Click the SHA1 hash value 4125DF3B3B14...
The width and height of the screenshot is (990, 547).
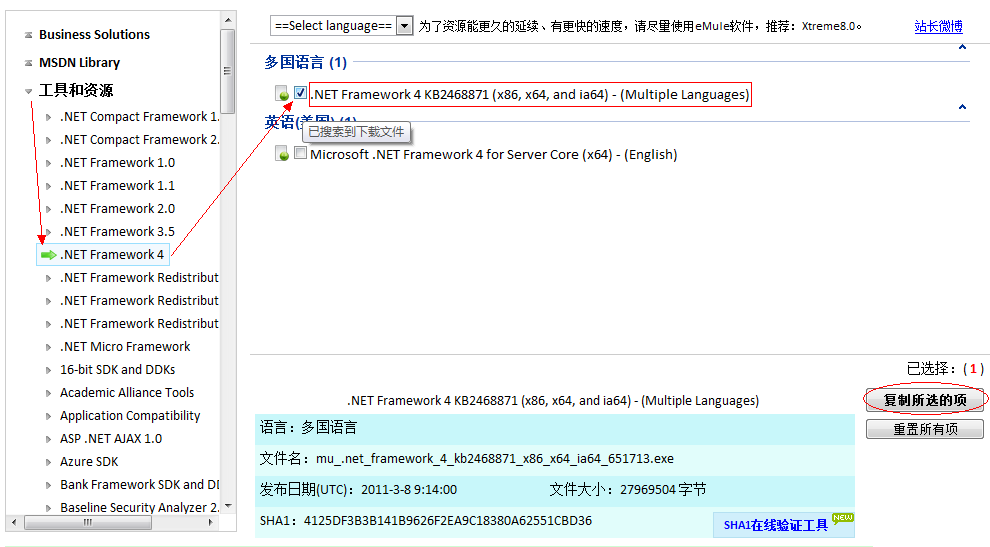coord(448,520)
